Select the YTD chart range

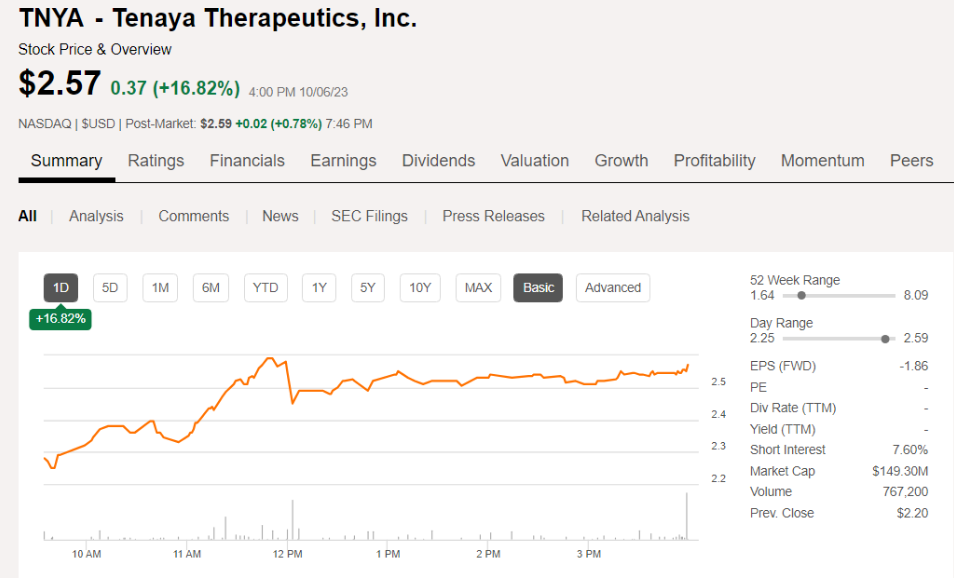click(x=265, y=288)
